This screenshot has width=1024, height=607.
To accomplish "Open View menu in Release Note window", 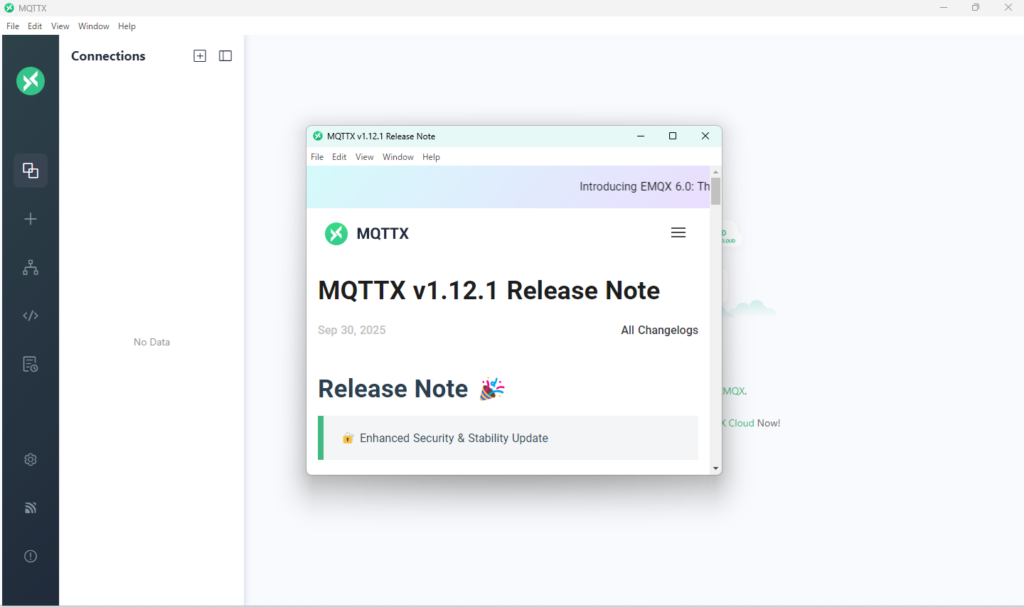I will coord(364,157).
